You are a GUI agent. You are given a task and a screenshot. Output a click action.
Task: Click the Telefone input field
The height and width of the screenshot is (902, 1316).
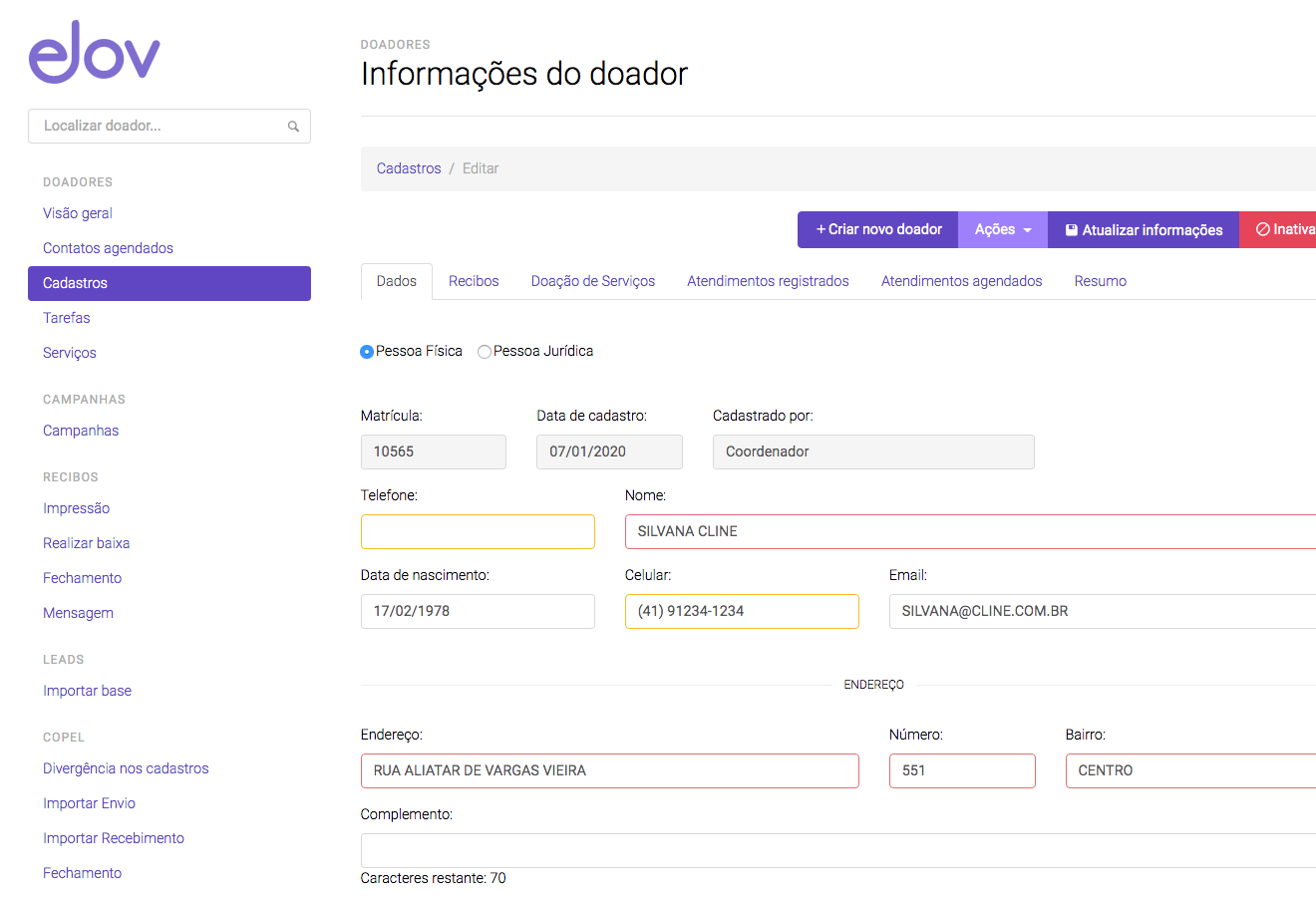tap(478, 532)
